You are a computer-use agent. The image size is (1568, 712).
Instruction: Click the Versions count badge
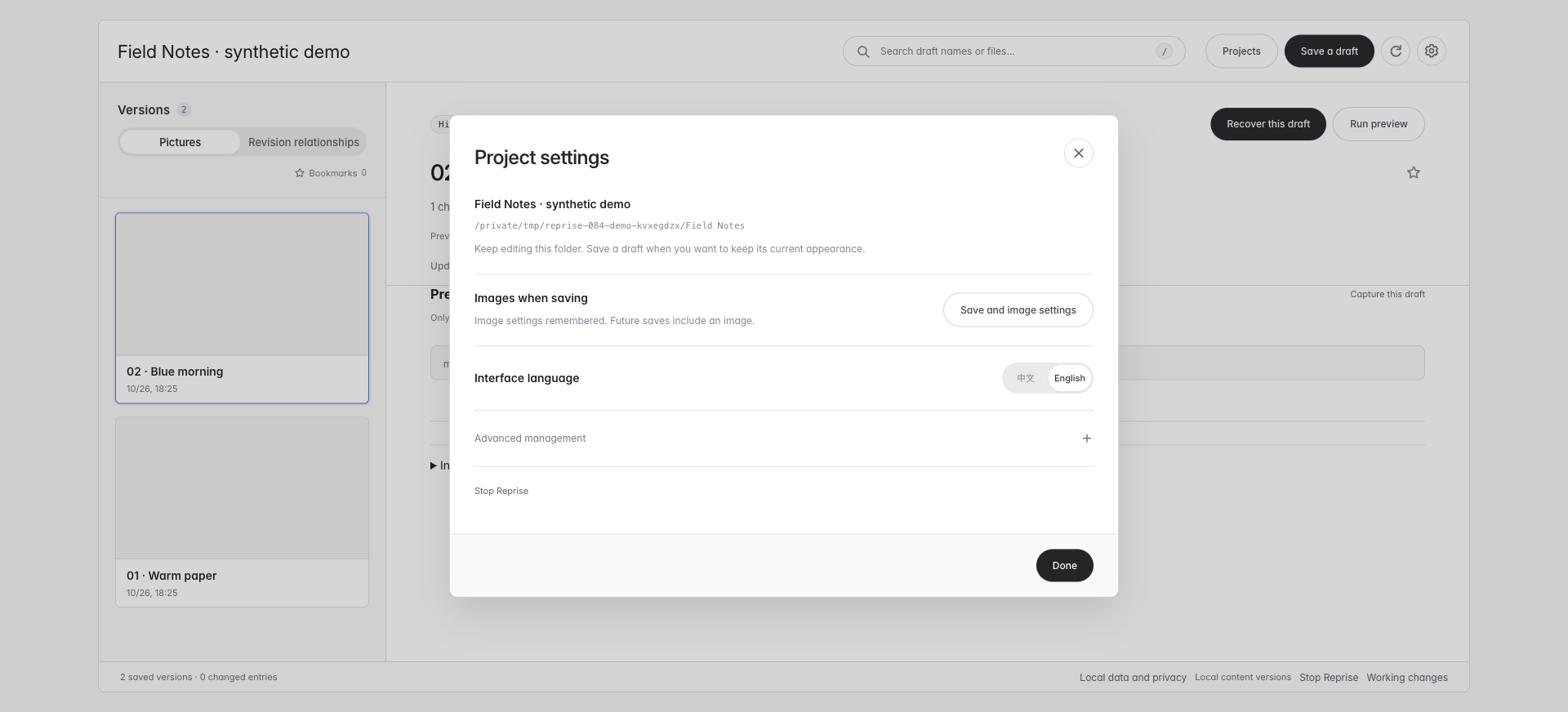184,109
